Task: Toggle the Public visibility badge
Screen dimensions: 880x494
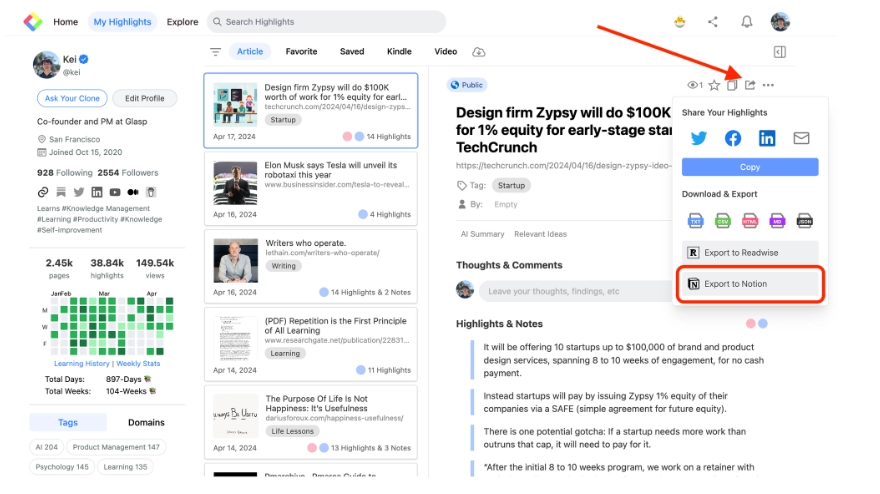Action: (467, 85)
